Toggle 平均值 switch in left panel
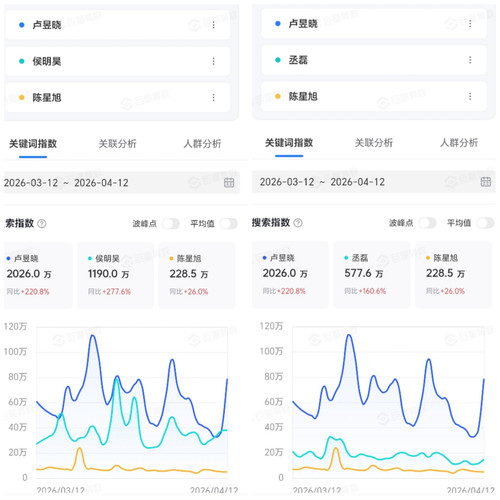This screenshot has width=500, height=500. (x=229, y=223)
